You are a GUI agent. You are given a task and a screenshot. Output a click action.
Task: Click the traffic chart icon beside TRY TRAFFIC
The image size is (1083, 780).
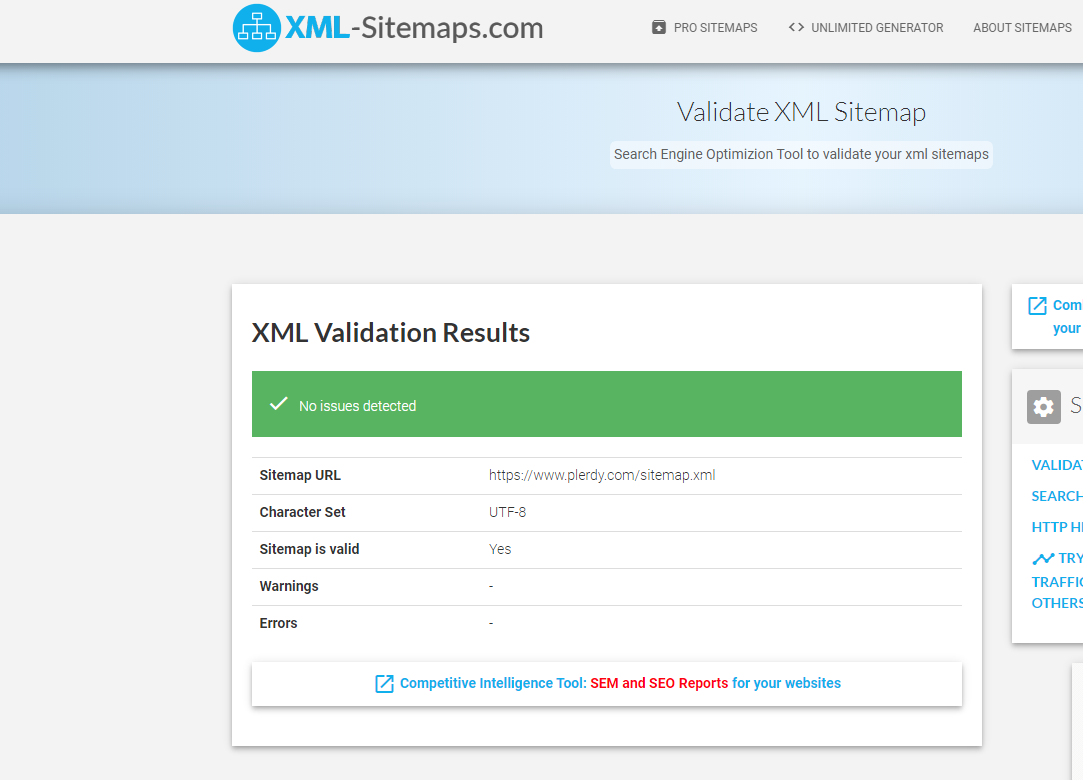1043,557
